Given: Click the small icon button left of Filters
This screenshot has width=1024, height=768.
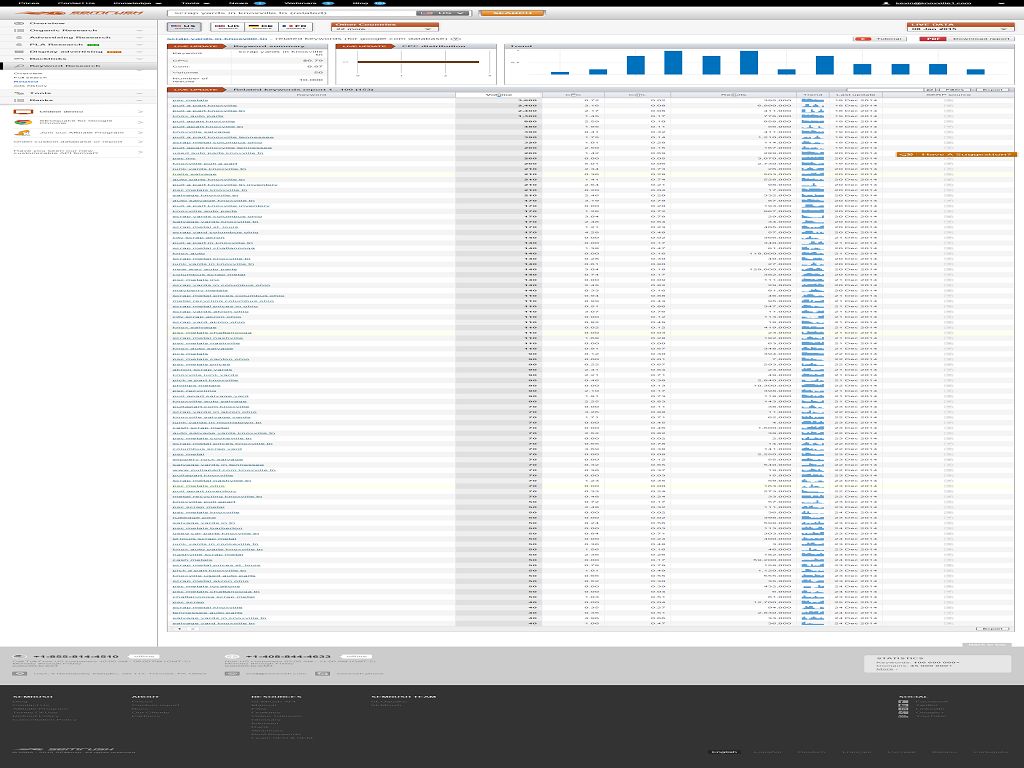Looking at the screenshot, I should tap(930, 89).
